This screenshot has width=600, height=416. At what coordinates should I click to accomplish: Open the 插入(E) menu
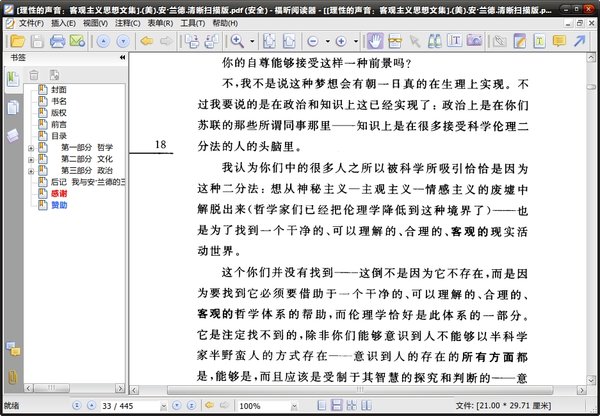click(x=63, y=23)
